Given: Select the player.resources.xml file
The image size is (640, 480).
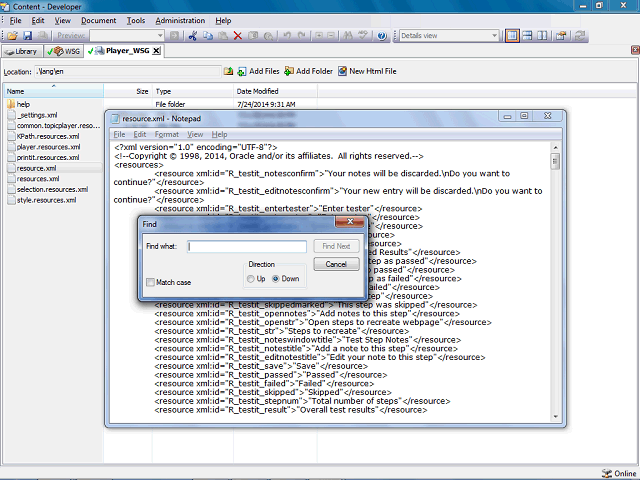Looking at the screenshot, I should [48, 147].
